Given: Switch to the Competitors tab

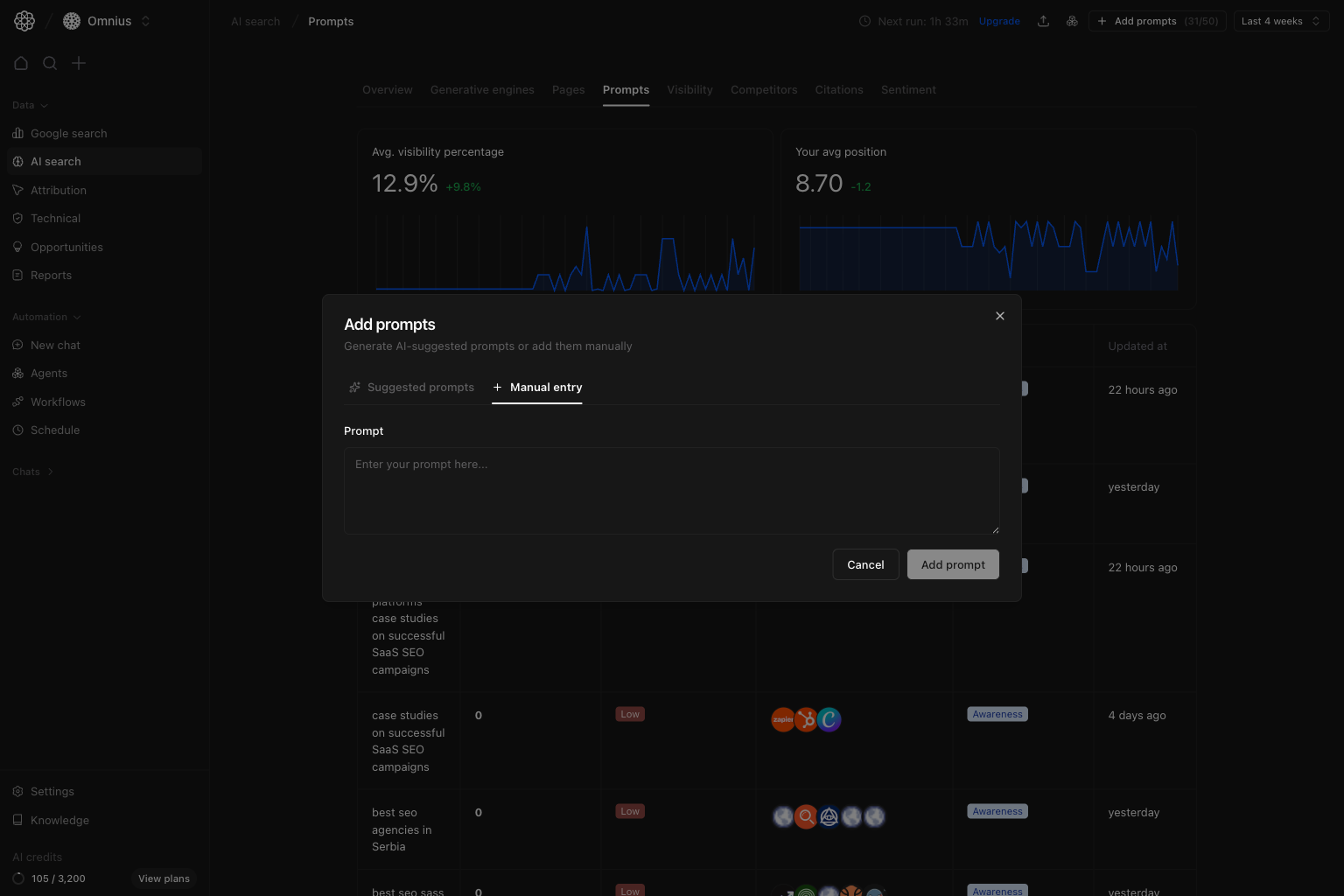Looking at the screenshot, I should 764,90.
